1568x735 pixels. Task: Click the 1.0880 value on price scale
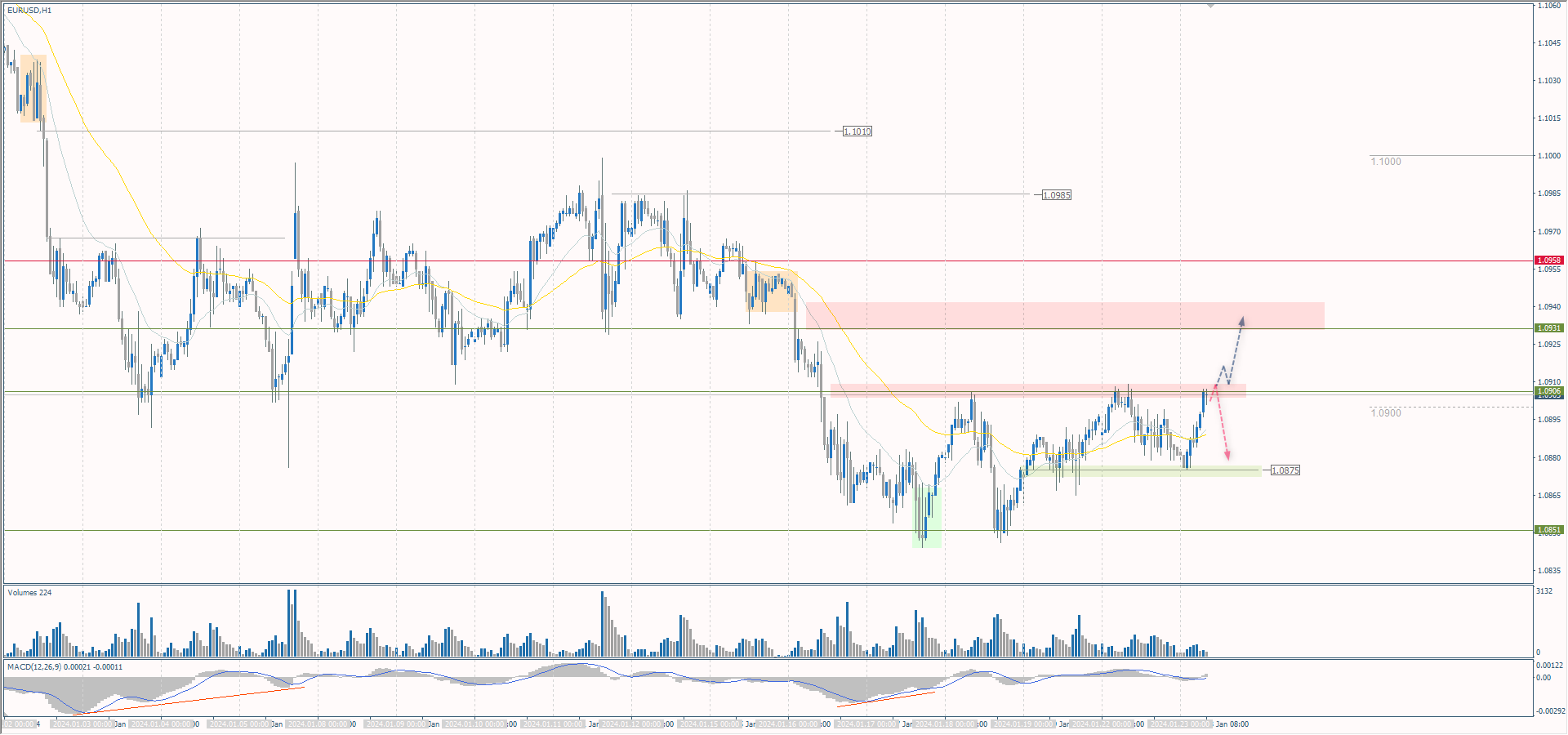1549,458
